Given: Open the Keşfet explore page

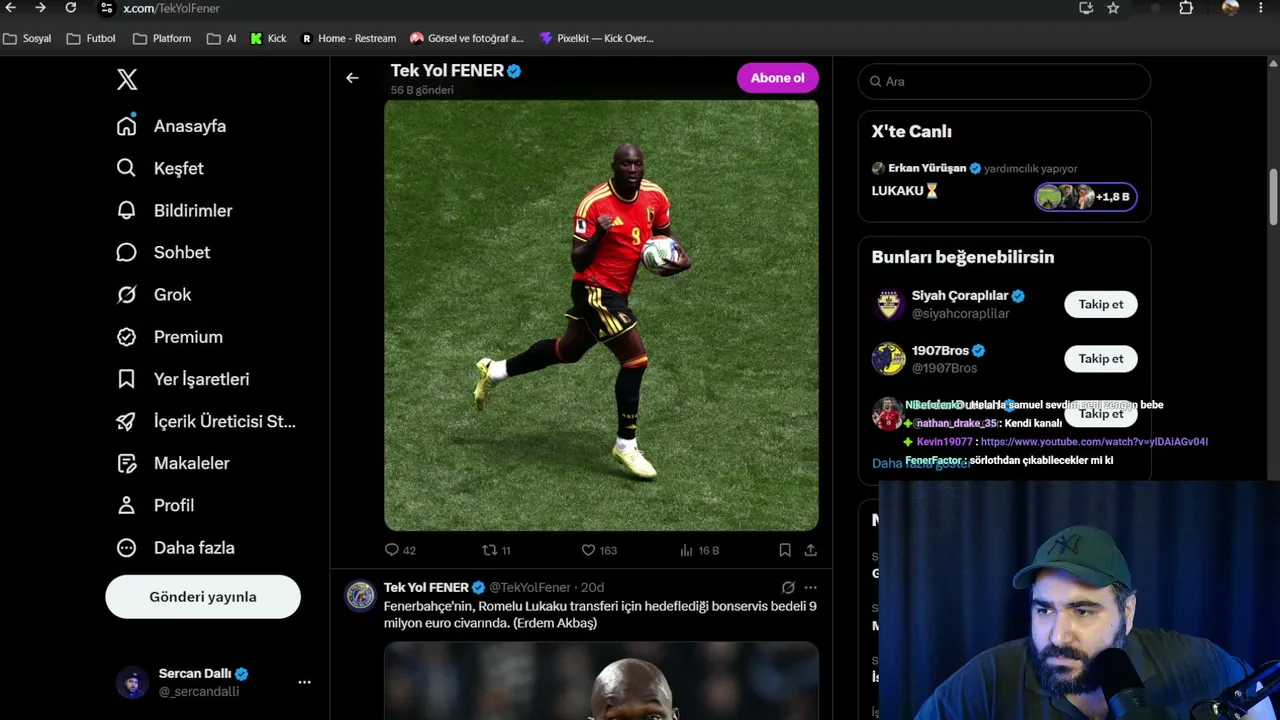Looking at the screenshot, I should pyautogui.click(x=160, y=168).
